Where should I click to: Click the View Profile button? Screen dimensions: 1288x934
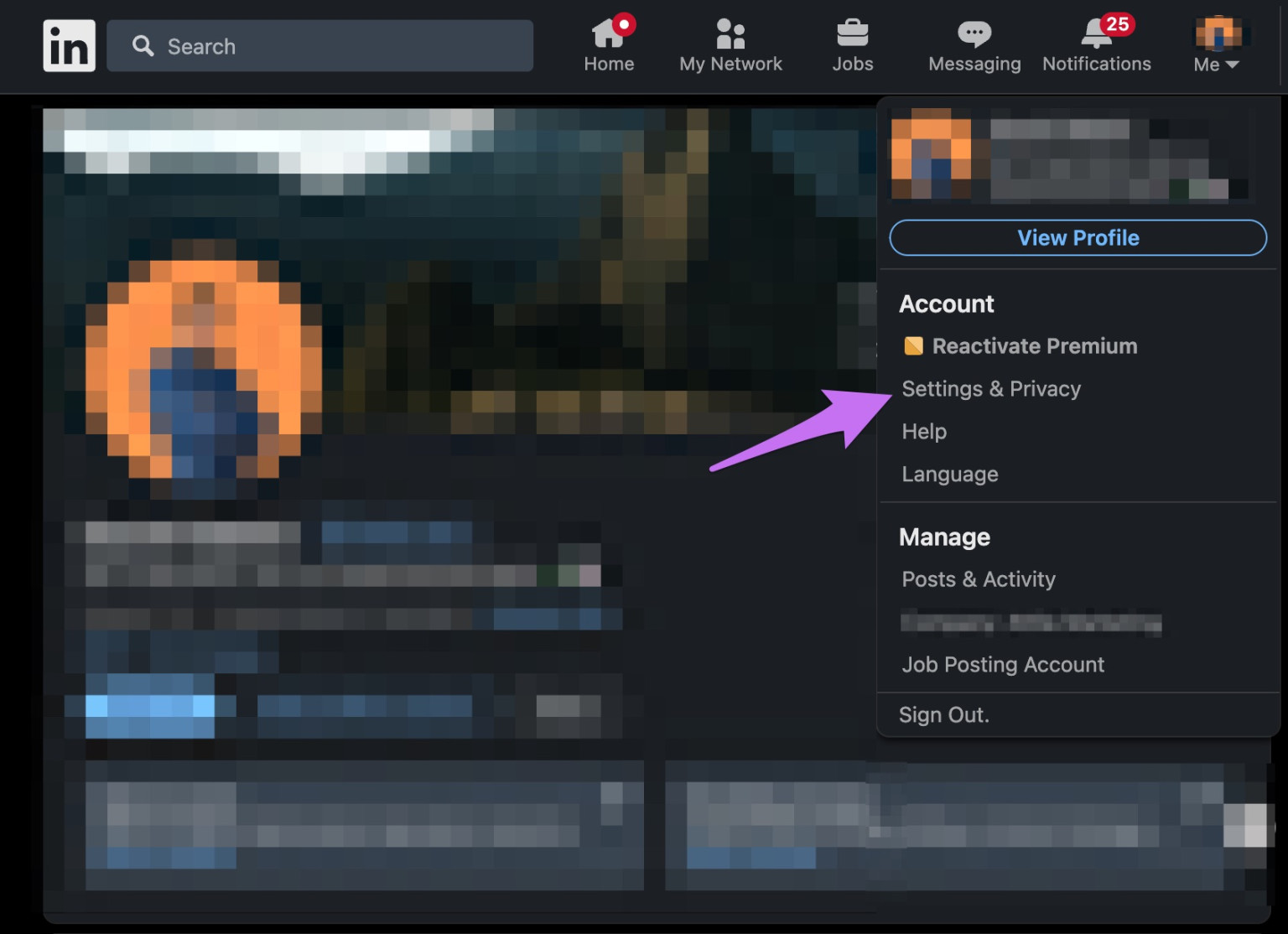click(1078, 238)
